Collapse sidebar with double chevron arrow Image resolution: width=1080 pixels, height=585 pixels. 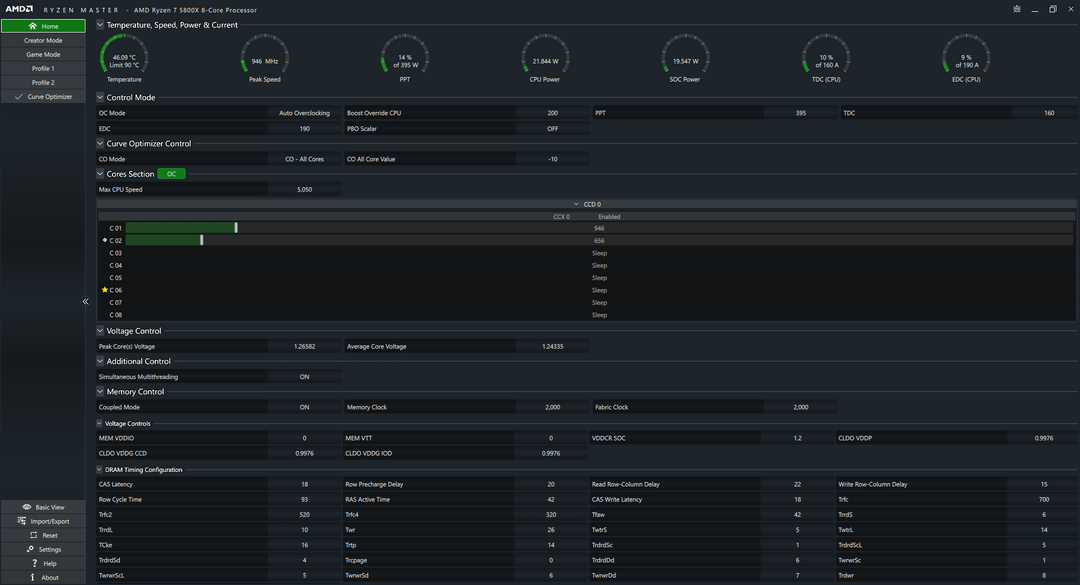pyautogui.click(x=85, y=301)
